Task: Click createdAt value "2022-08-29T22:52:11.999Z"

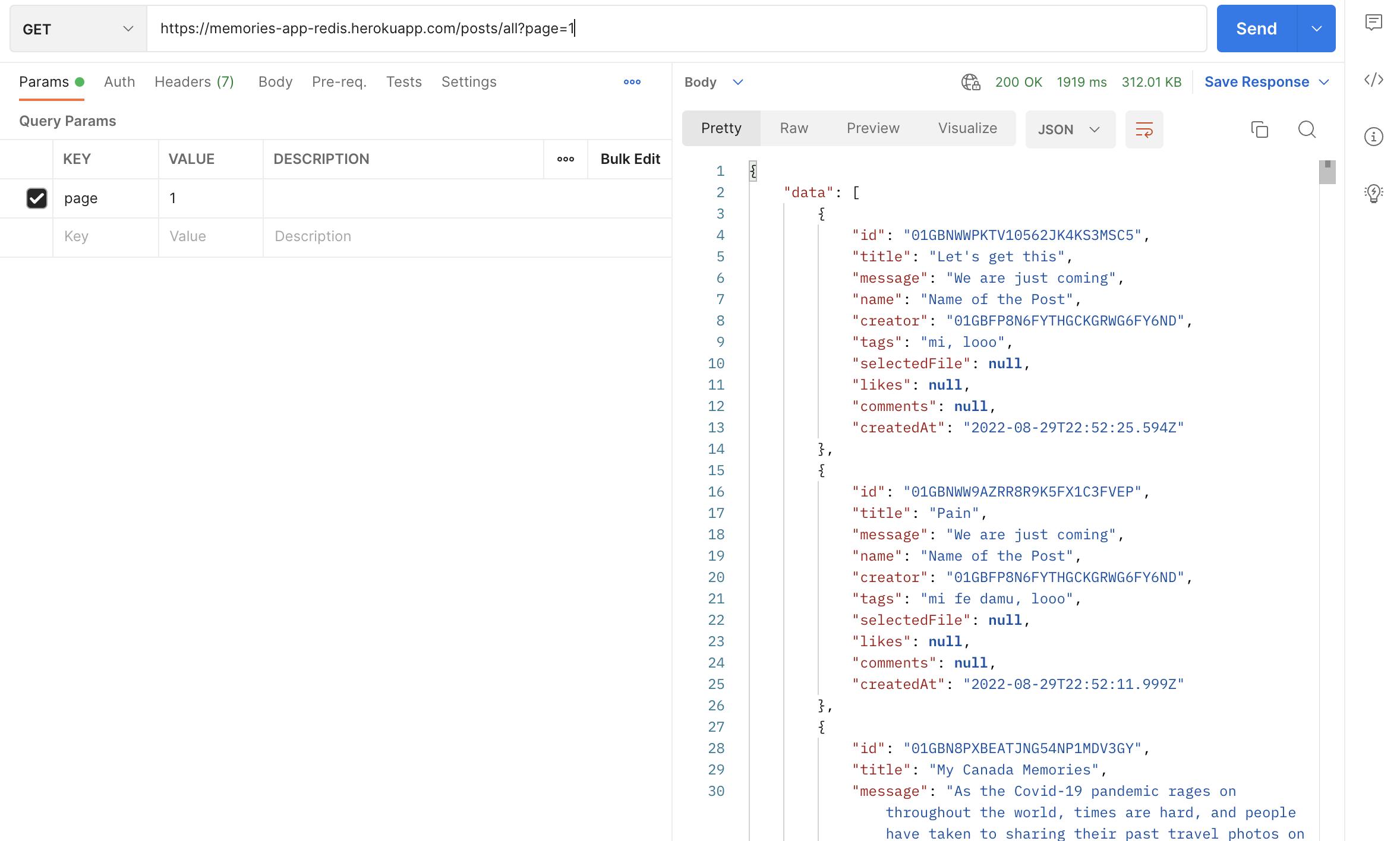Action: coord(1073,684)
